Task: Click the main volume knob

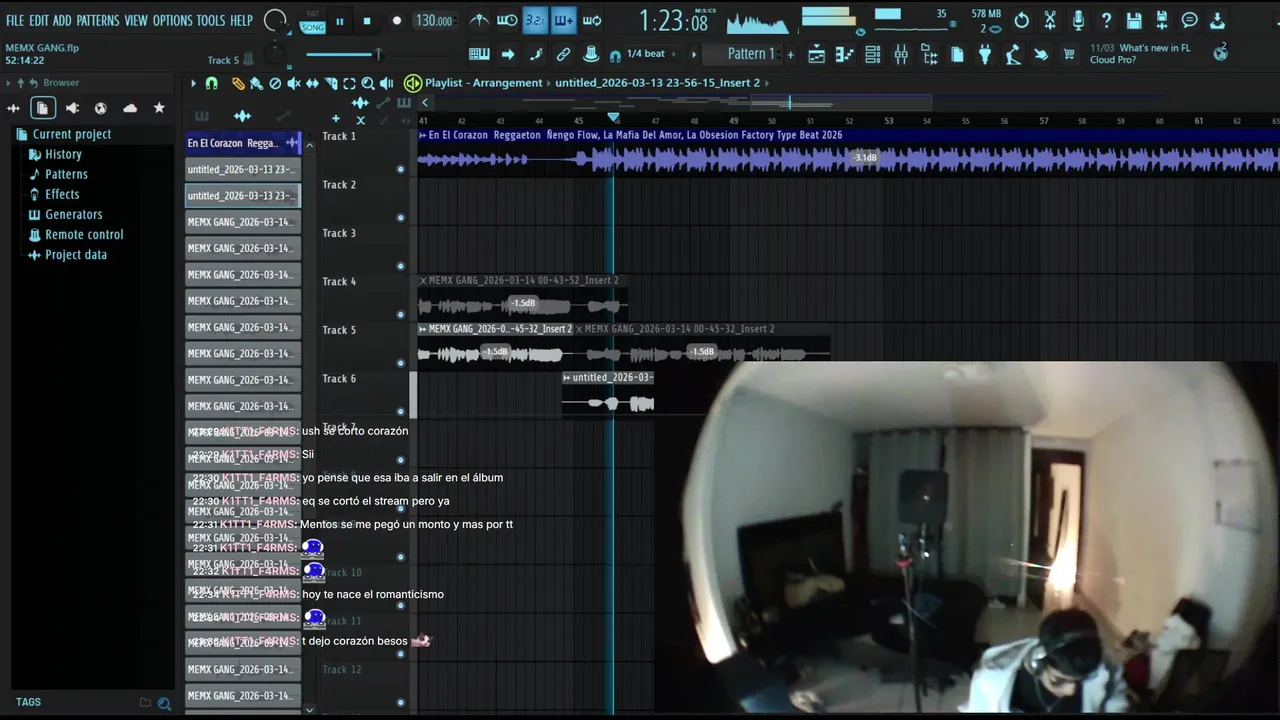Action: click(275, 20)
